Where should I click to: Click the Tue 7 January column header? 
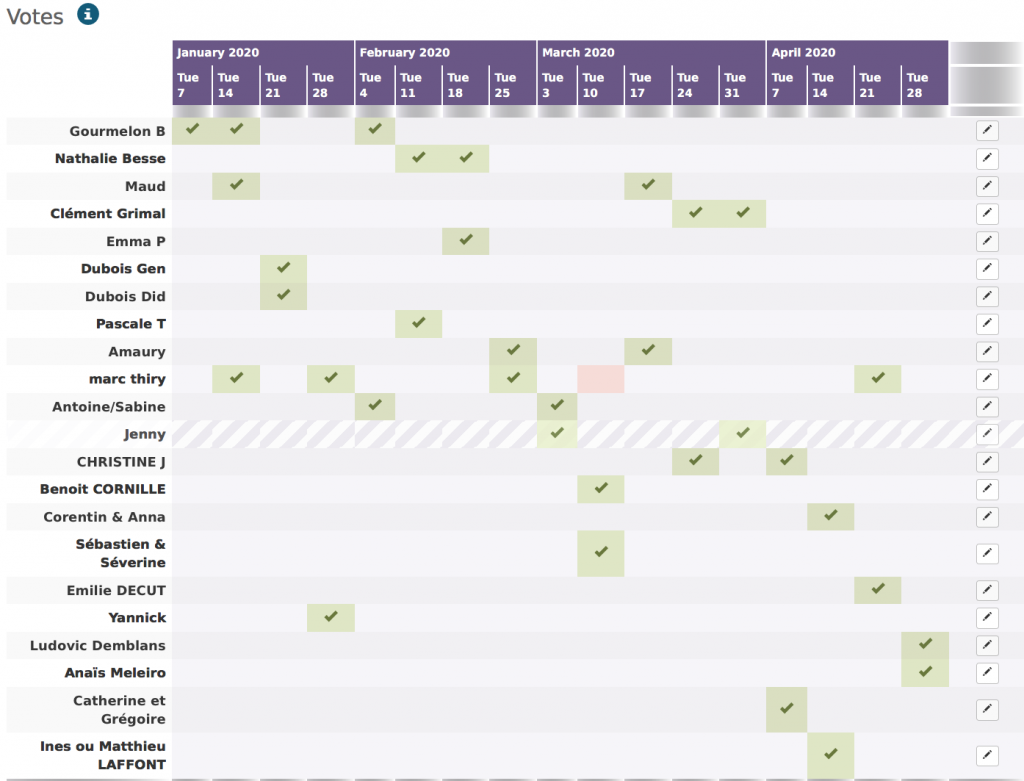click(x=192, y=85)
